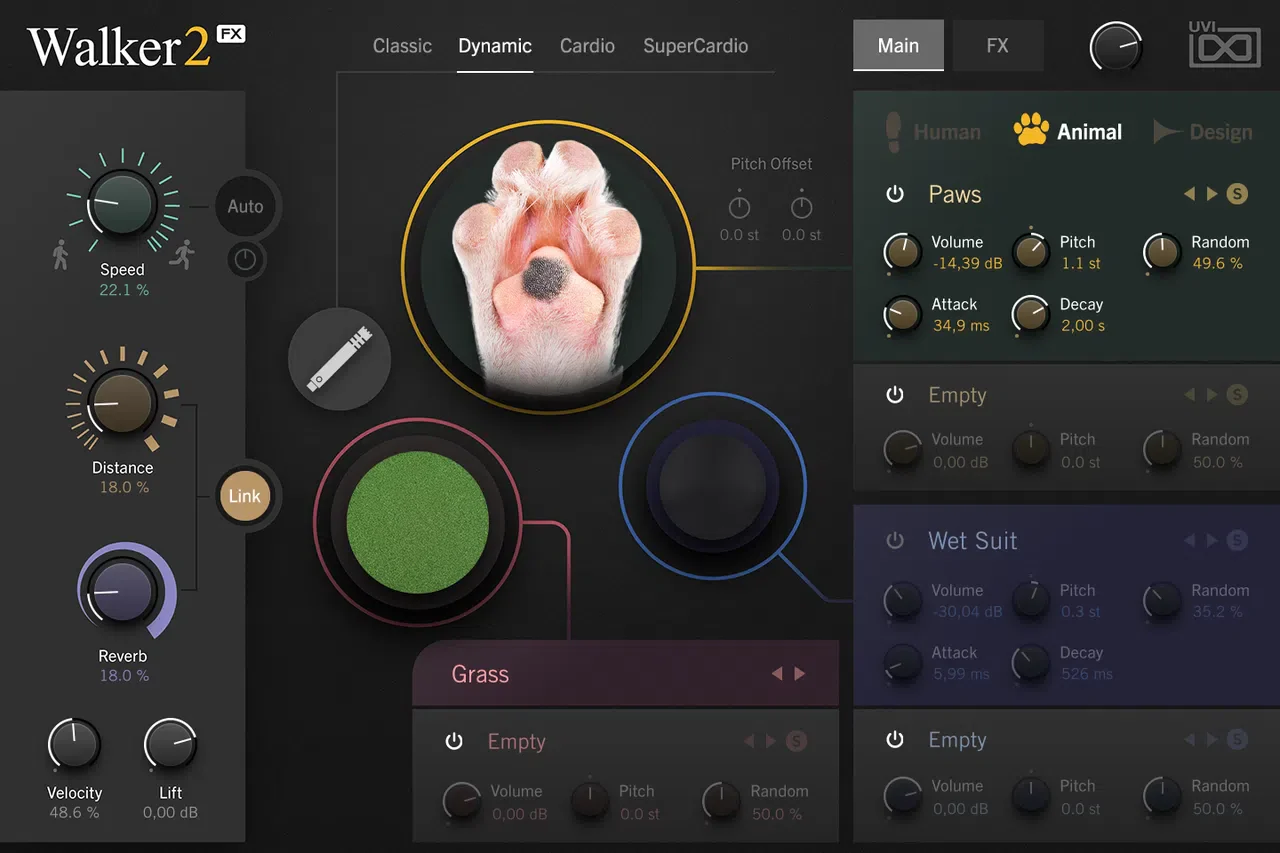Click the walking figure speed icon
This screenshot has height=853, width=1280.
click(x=60, y=255)
